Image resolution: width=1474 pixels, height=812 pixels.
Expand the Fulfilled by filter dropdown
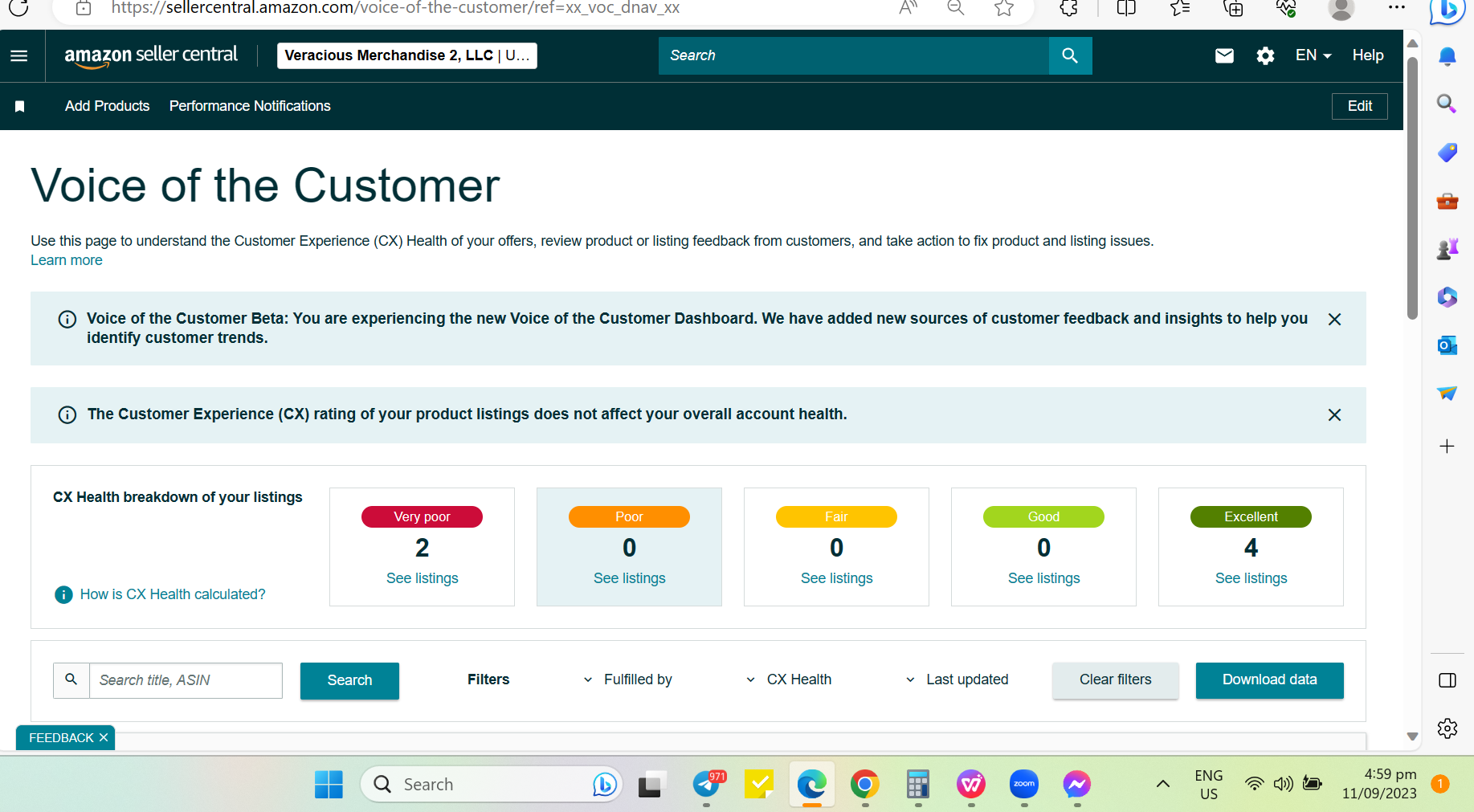628,679
